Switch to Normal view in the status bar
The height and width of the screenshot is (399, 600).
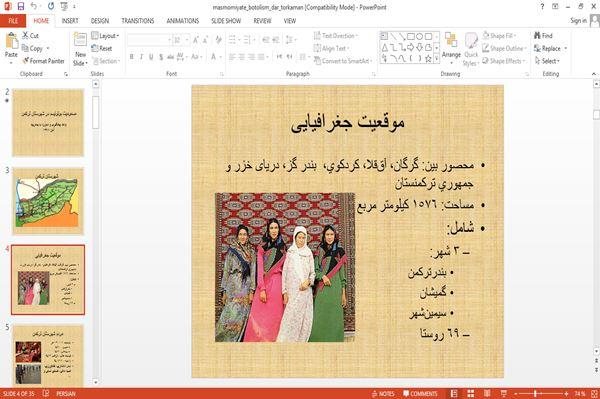pyautogui.click(x=454, y=394)
